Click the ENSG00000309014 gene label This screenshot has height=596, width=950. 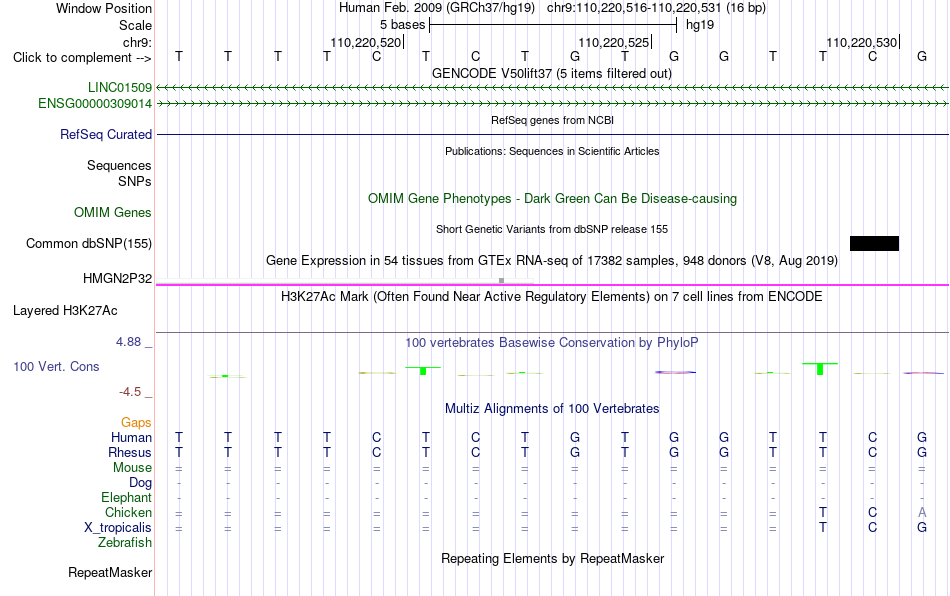(95, 104)
